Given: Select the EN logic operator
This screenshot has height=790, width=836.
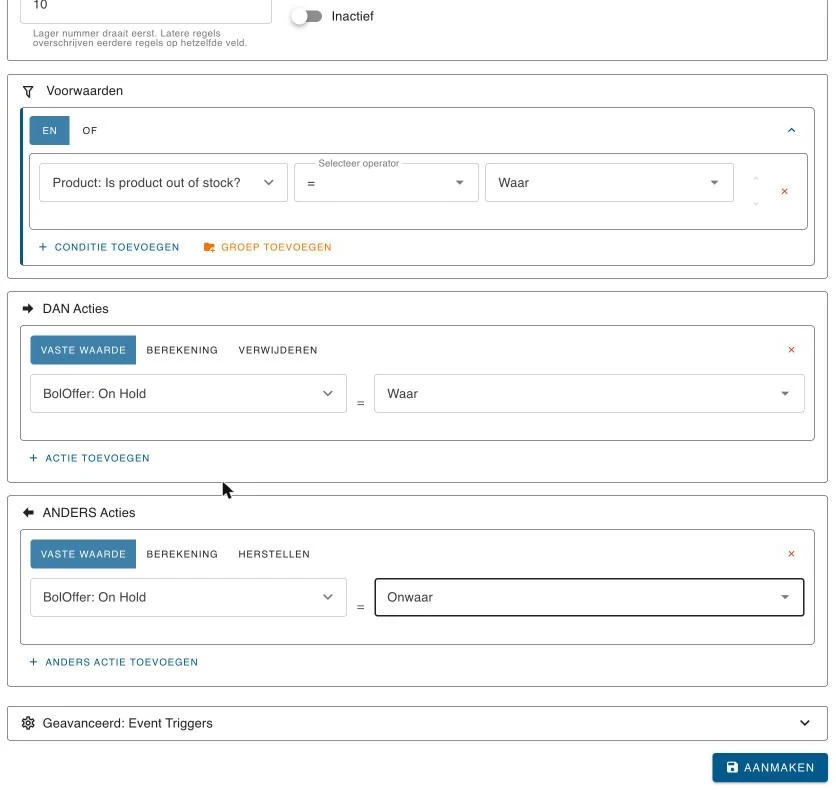Looking at the screenshot, I should 50,131.
